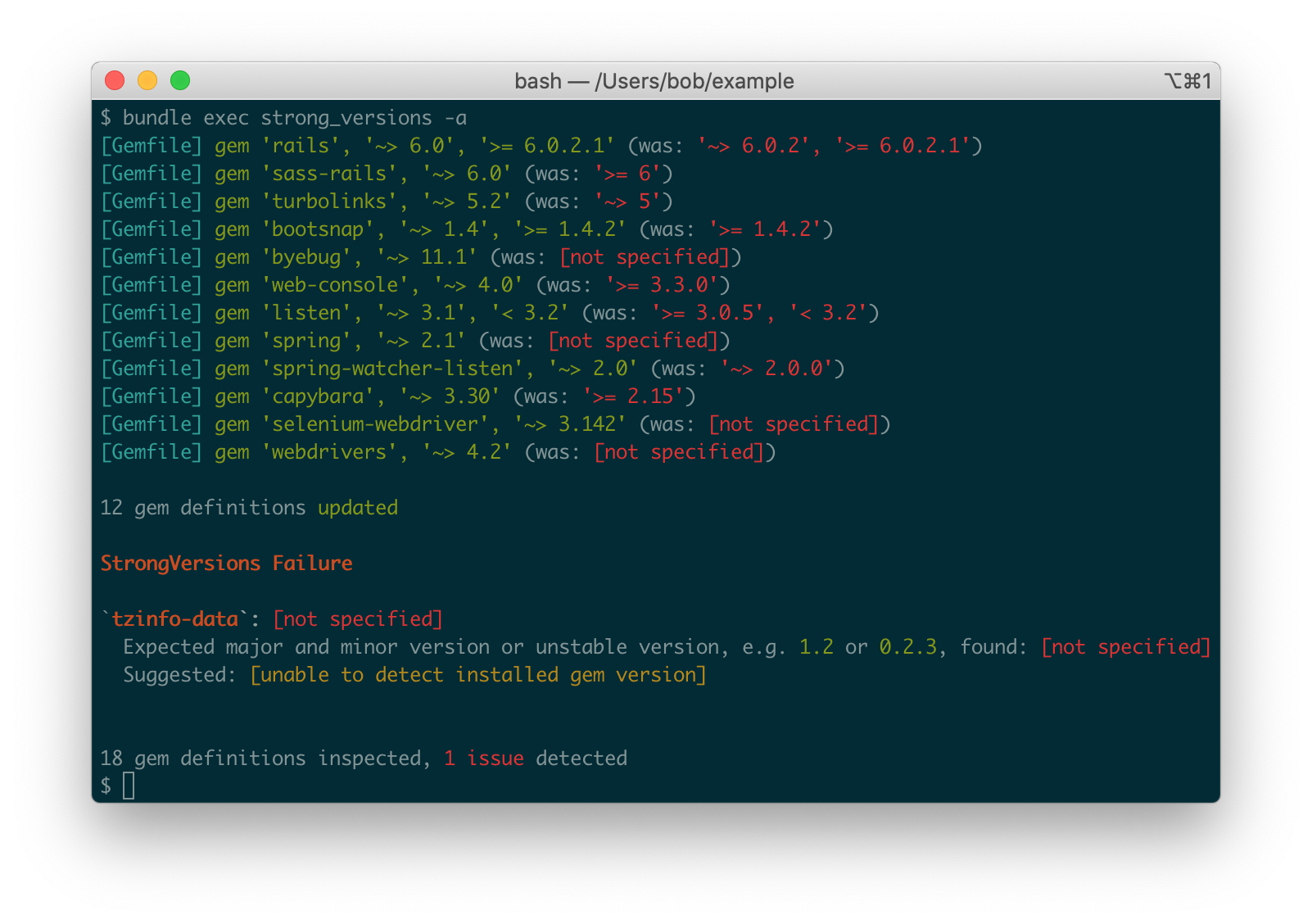Click the [Gemfile] tag on the capybara line
Viewport: 1312px width, 924px height.
click(152, 396)
